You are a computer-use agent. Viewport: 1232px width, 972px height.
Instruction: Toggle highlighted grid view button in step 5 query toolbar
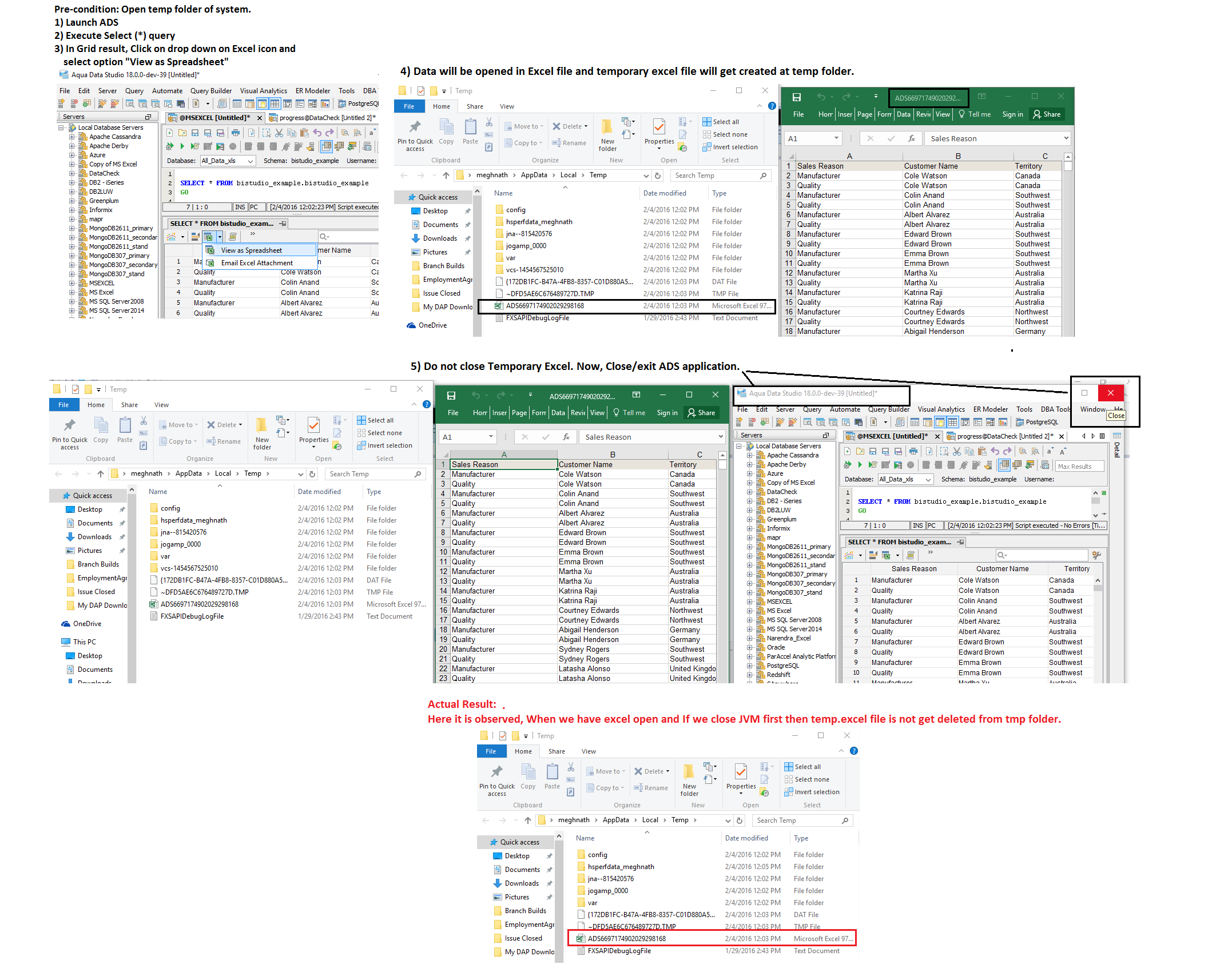click(1004, 465)
